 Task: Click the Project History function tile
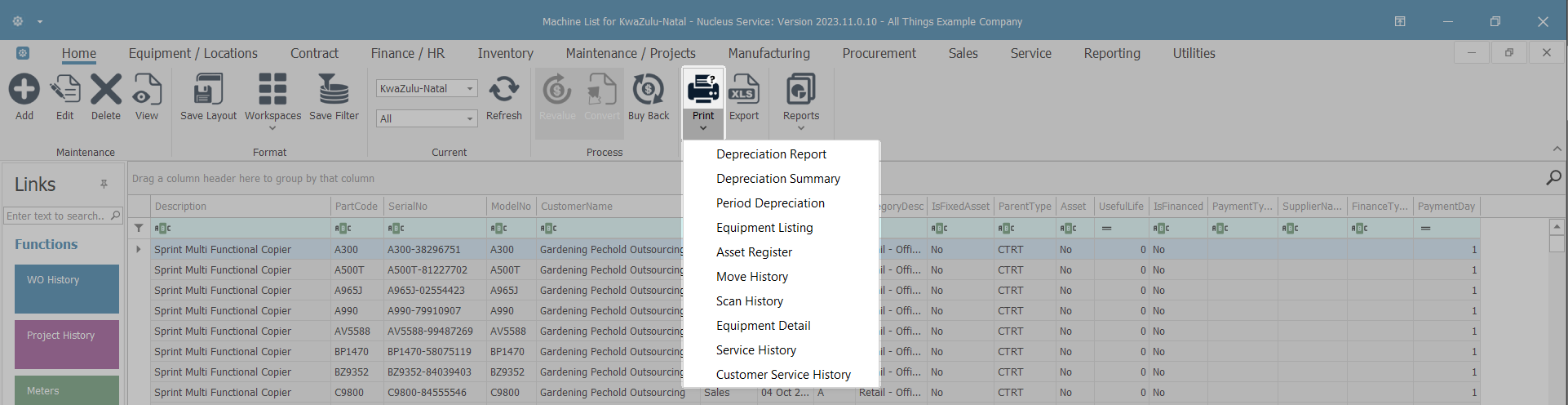click(x=67, y=344)
